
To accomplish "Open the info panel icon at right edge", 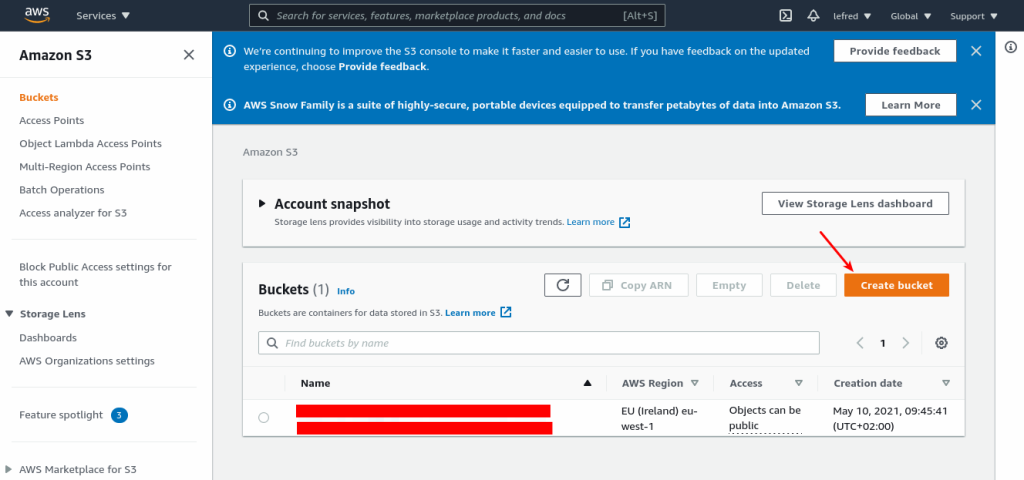I will point(1010,47).
